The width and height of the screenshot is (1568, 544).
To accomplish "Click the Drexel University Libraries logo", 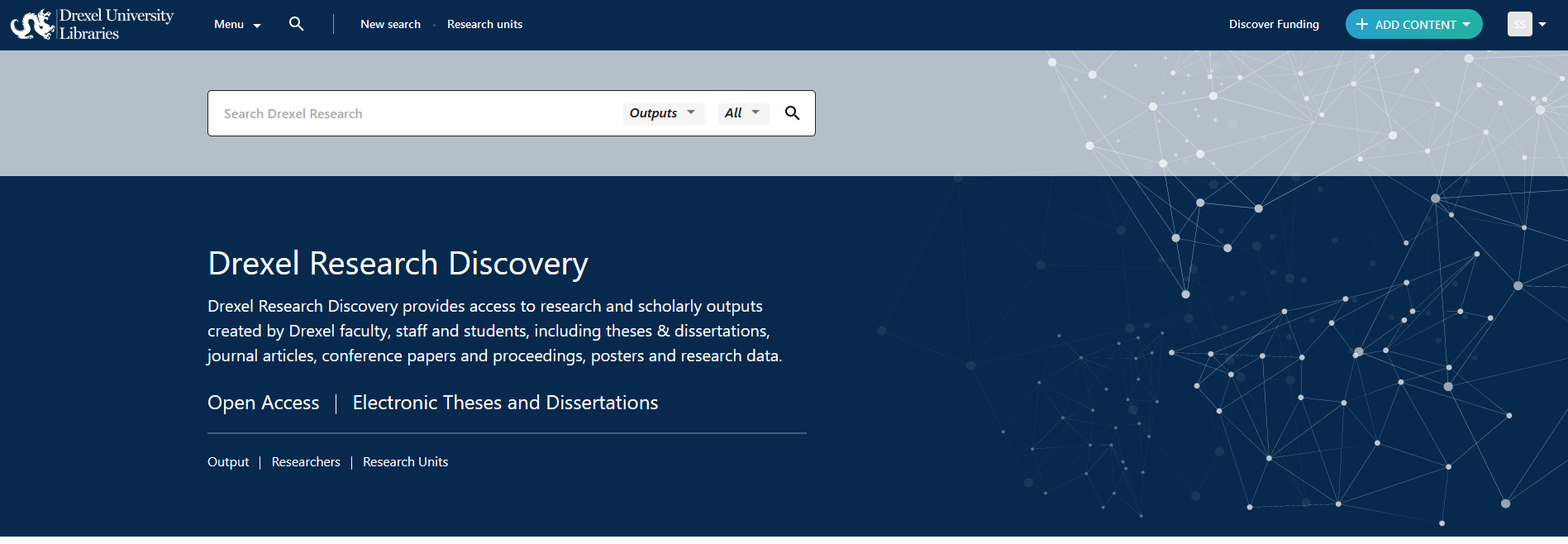I will [x=92, y=25].
